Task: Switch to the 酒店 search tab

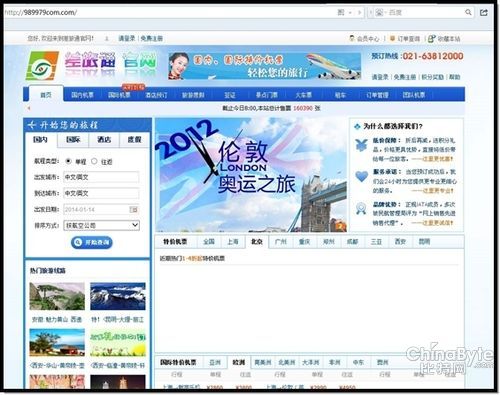Action: coord(104,140)
